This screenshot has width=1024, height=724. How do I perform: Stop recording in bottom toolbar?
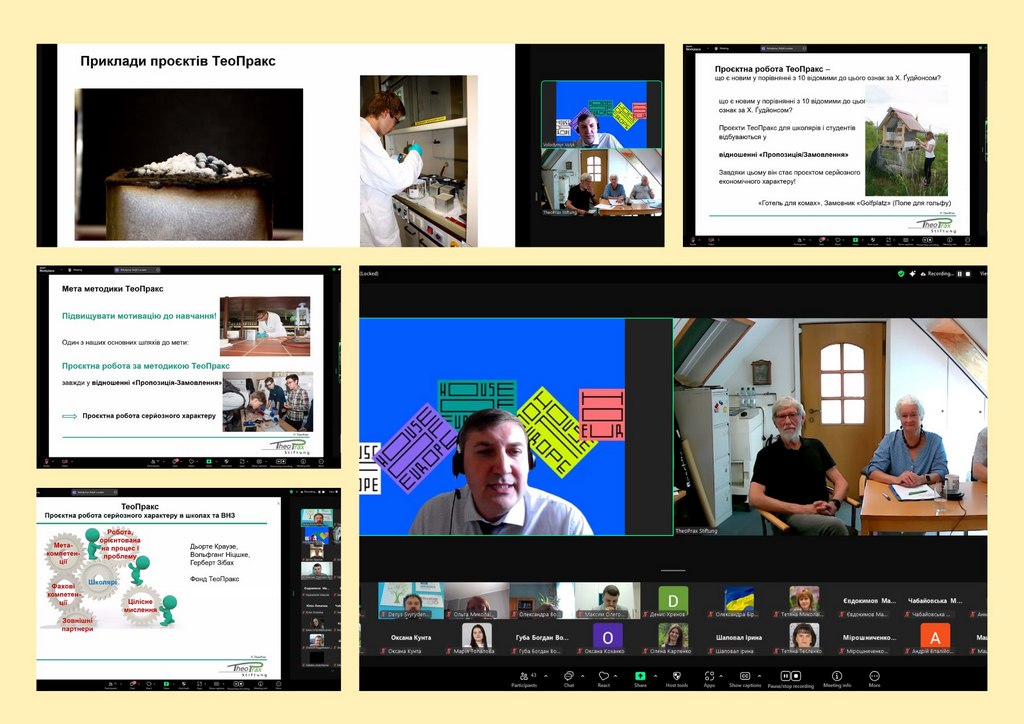click(x=795, y=676)
